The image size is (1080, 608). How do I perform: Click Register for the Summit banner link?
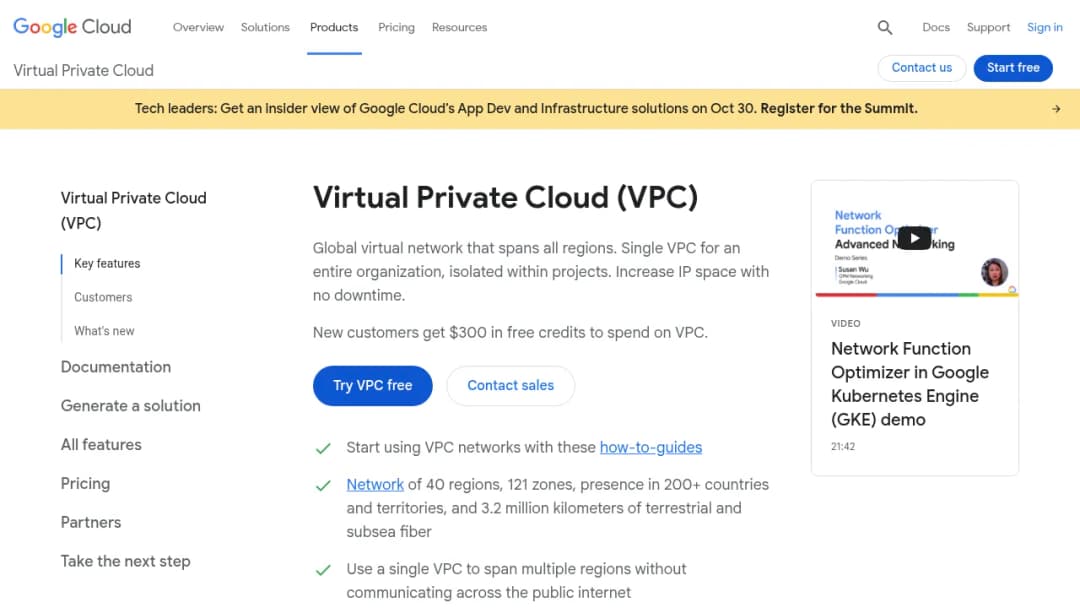[839, 109]
